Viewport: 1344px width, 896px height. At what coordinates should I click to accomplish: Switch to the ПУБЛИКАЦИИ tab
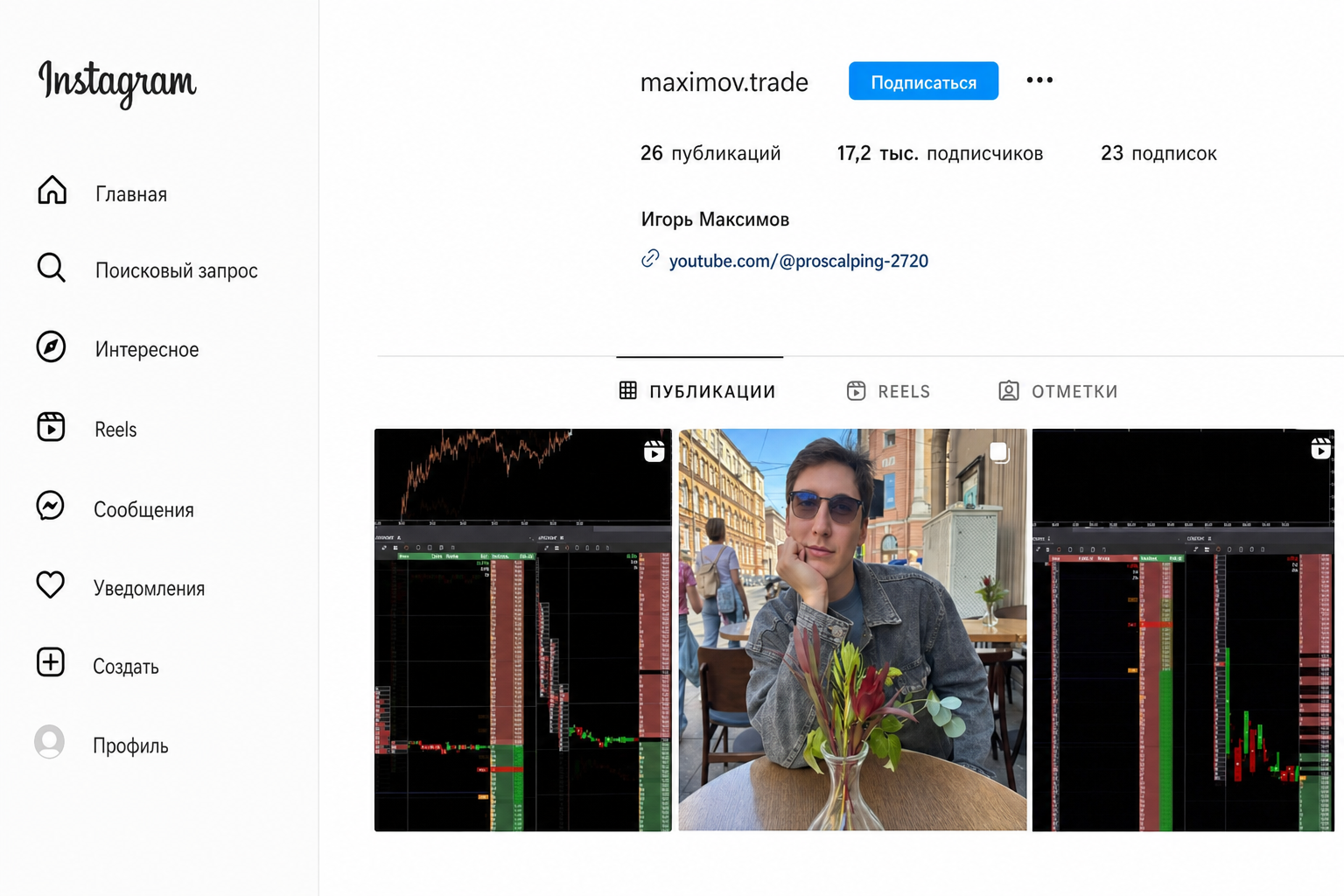pos(698,391)
